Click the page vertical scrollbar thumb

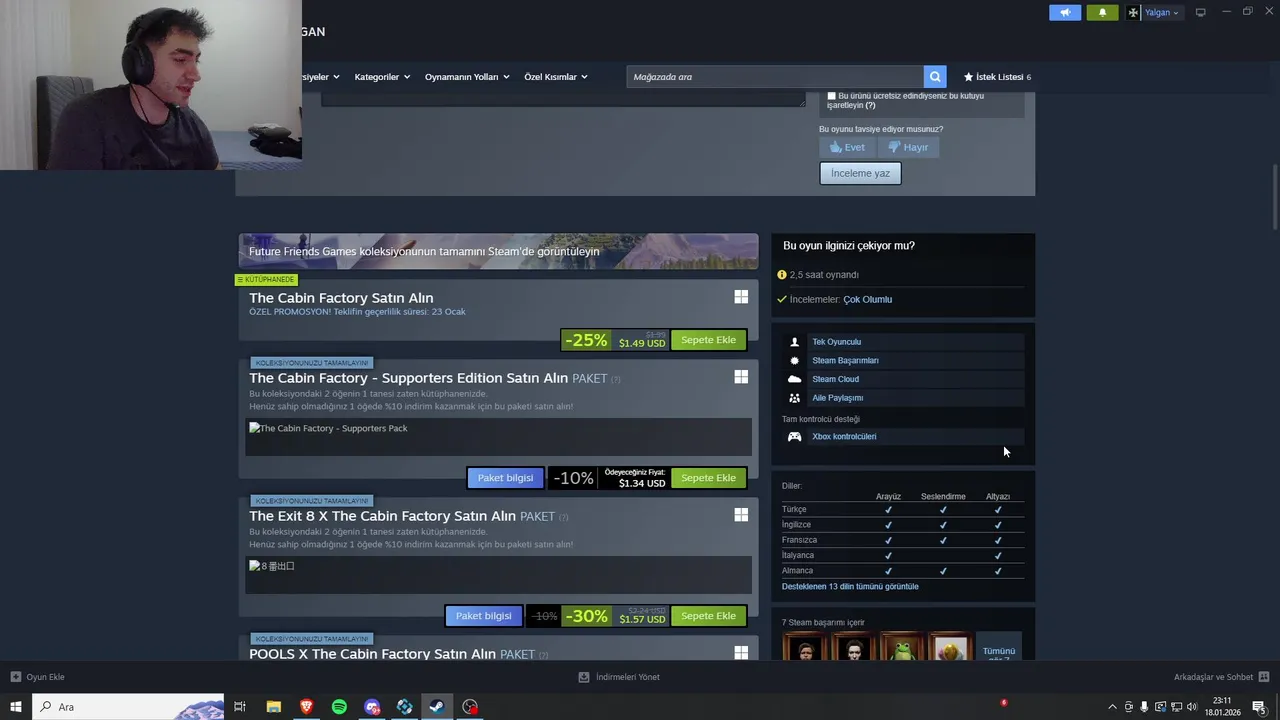(x=1274, y=196)
